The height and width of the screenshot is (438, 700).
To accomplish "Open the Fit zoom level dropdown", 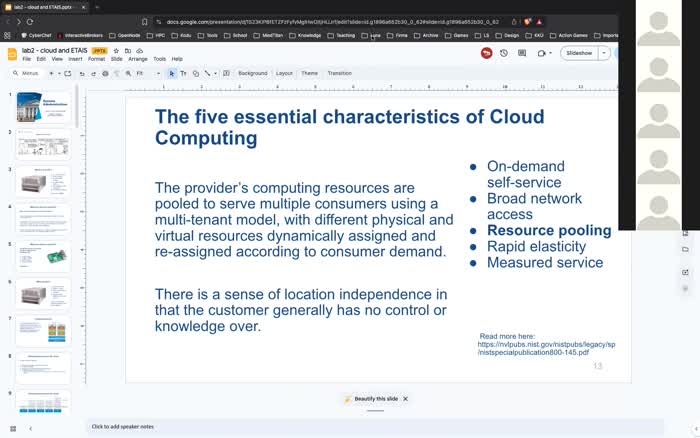I will [x=148, y=74].
